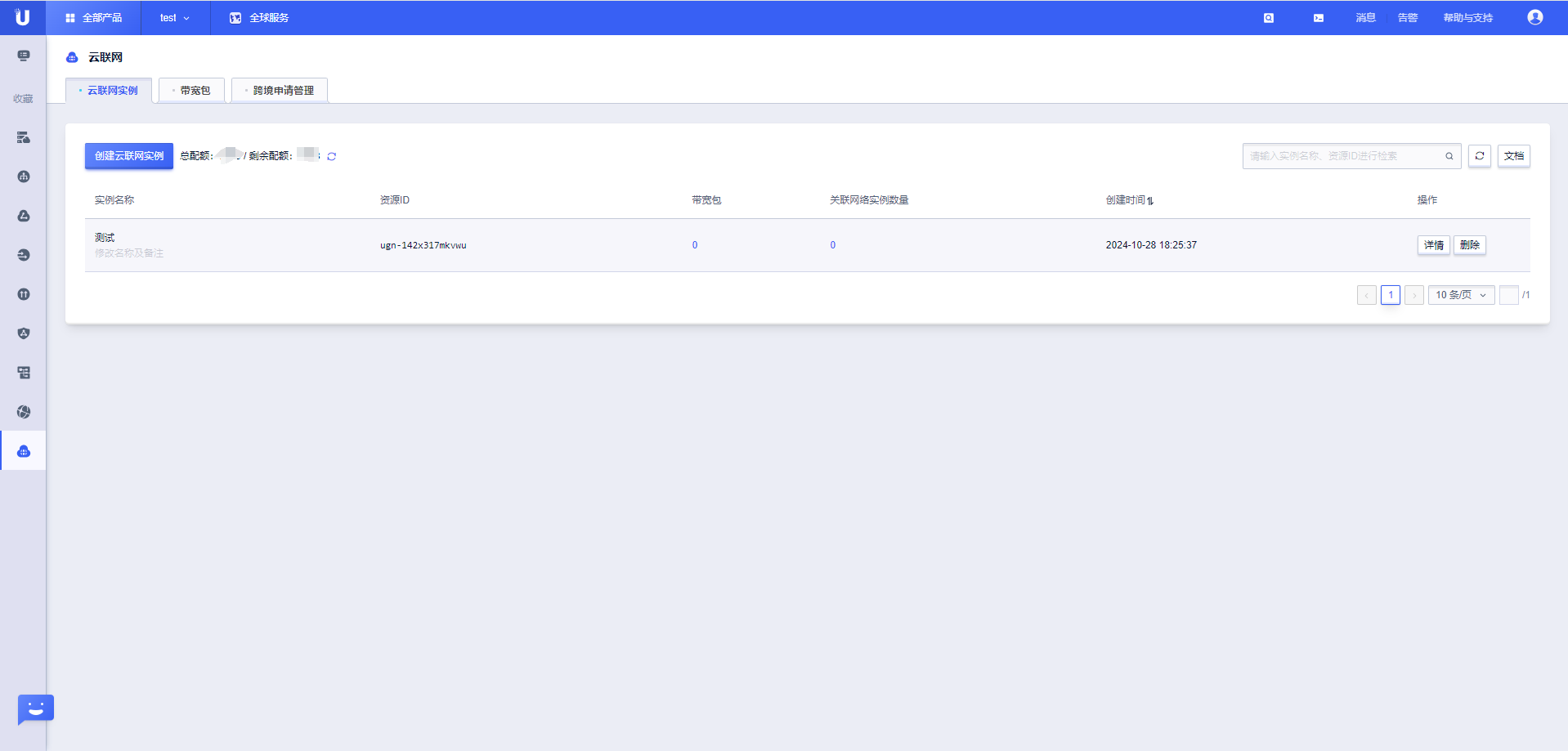Click the instance name search field

(x=1341, y=156)
